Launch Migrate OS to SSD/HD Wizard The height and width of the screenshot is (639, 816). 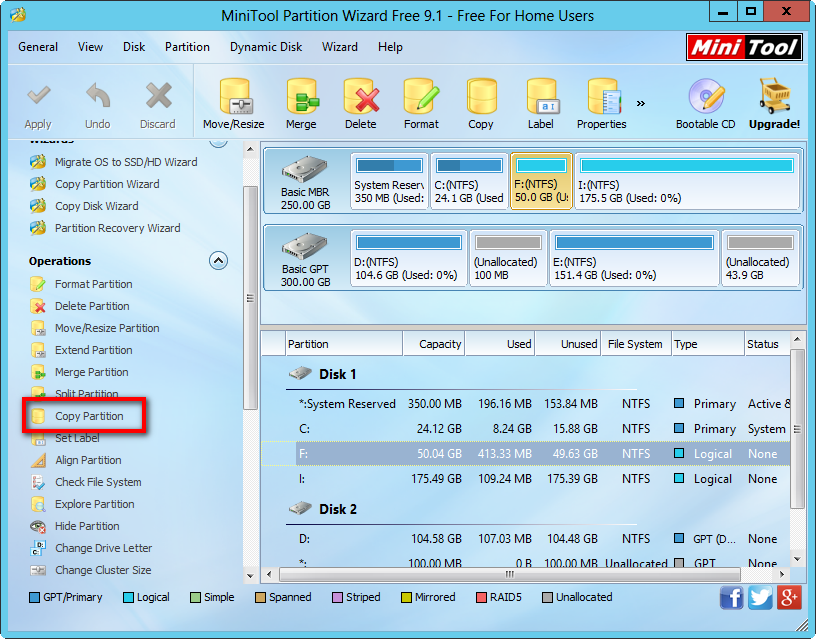tap(113, 162)
